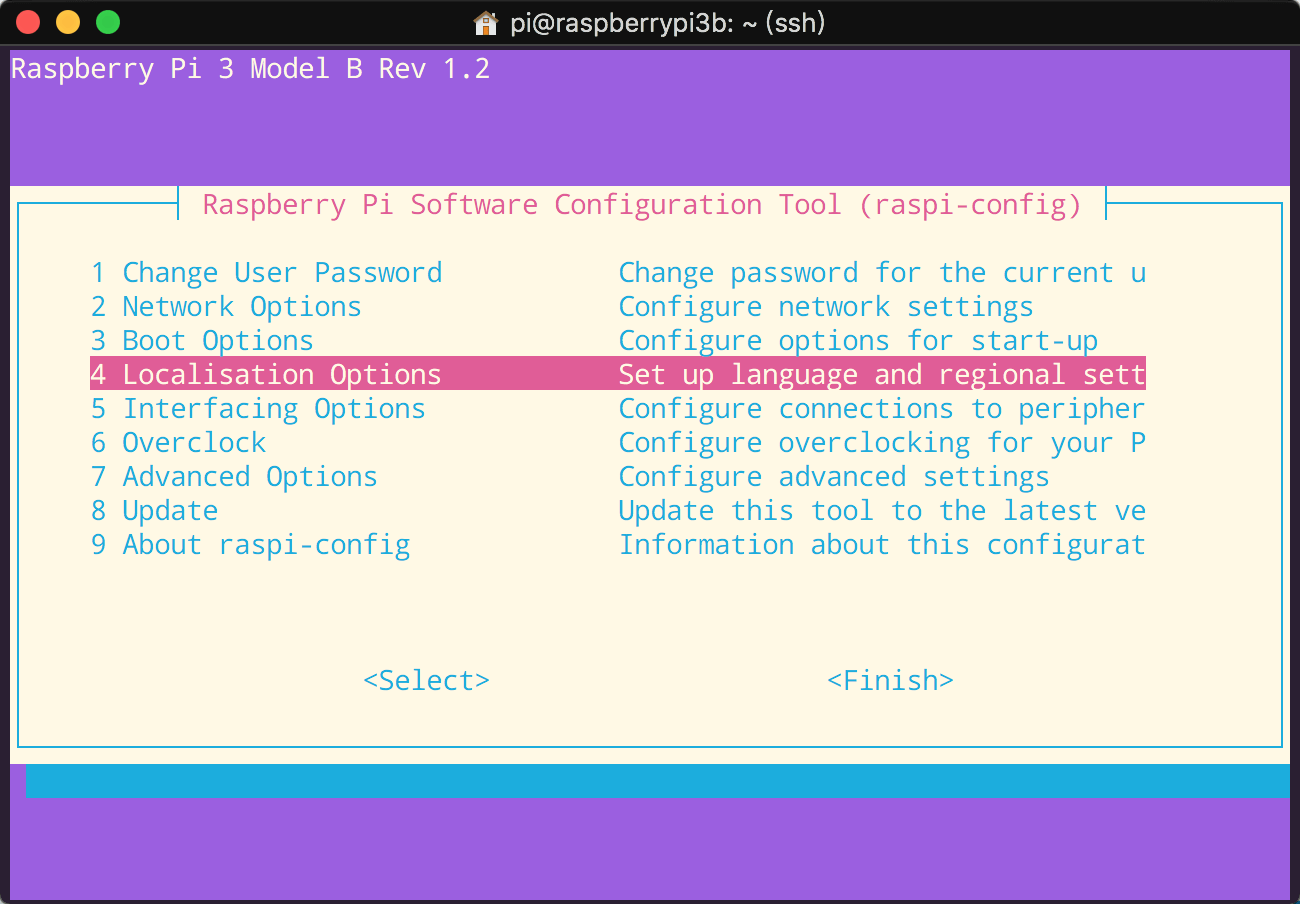1300x904 pixels.
Task: Choose 3 Boot Options entry
Action: coord(202,341)
